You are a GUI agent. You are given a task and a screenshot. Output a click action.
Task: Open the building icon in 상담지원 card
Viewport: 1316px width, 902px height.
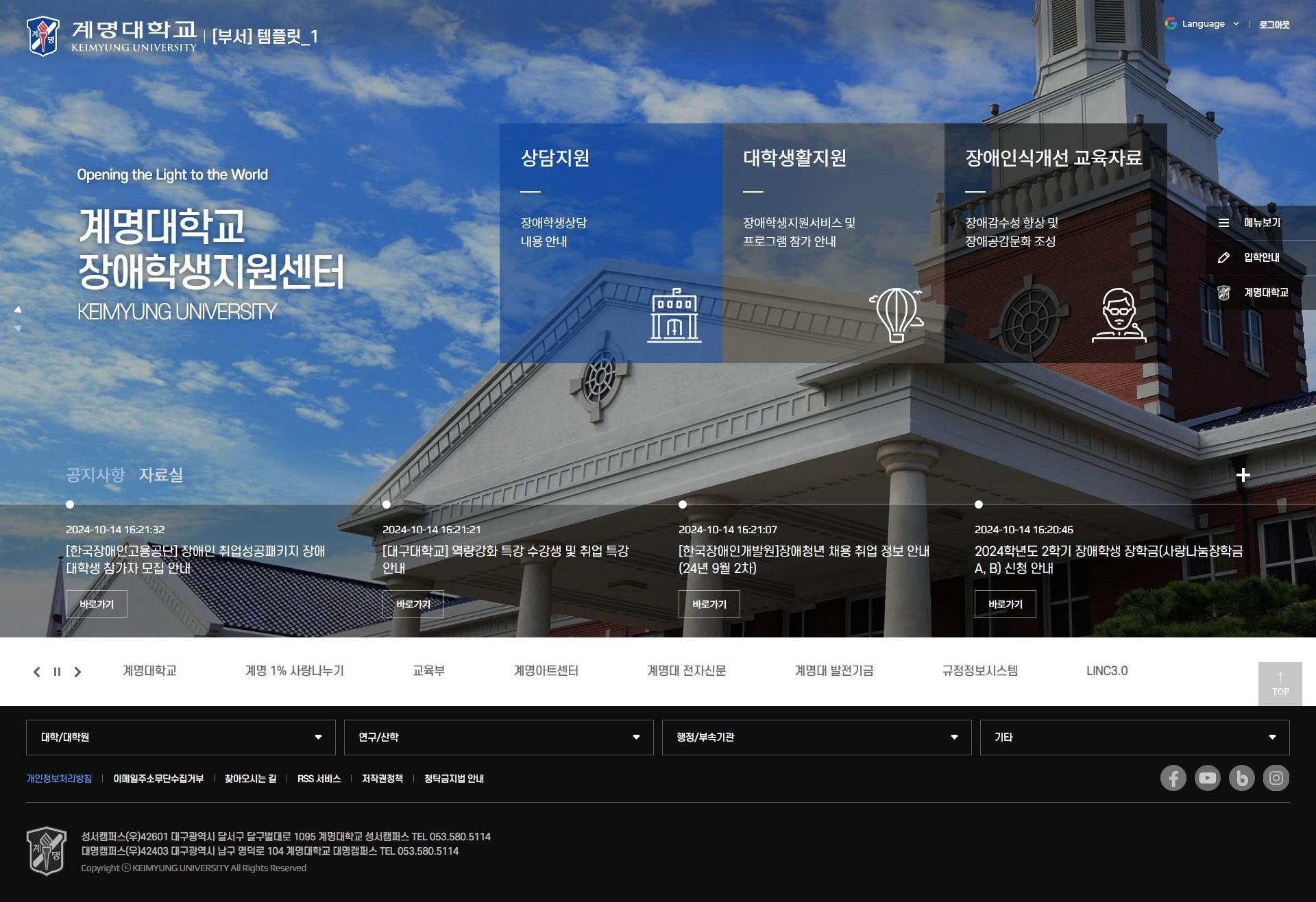(x=674, y=315)
